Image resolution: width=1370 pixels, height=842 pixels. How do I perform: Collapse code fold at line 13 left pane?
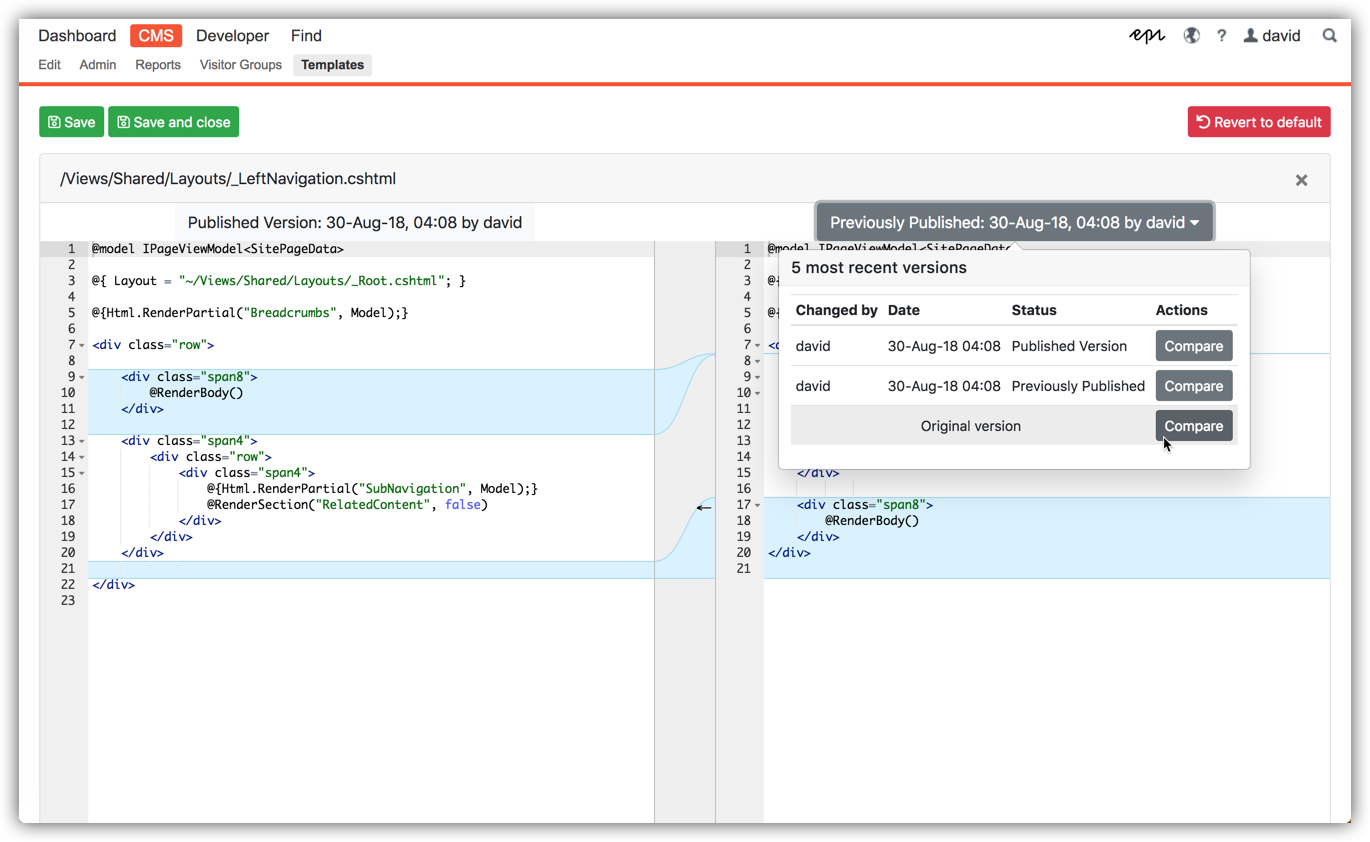point(82,441)
